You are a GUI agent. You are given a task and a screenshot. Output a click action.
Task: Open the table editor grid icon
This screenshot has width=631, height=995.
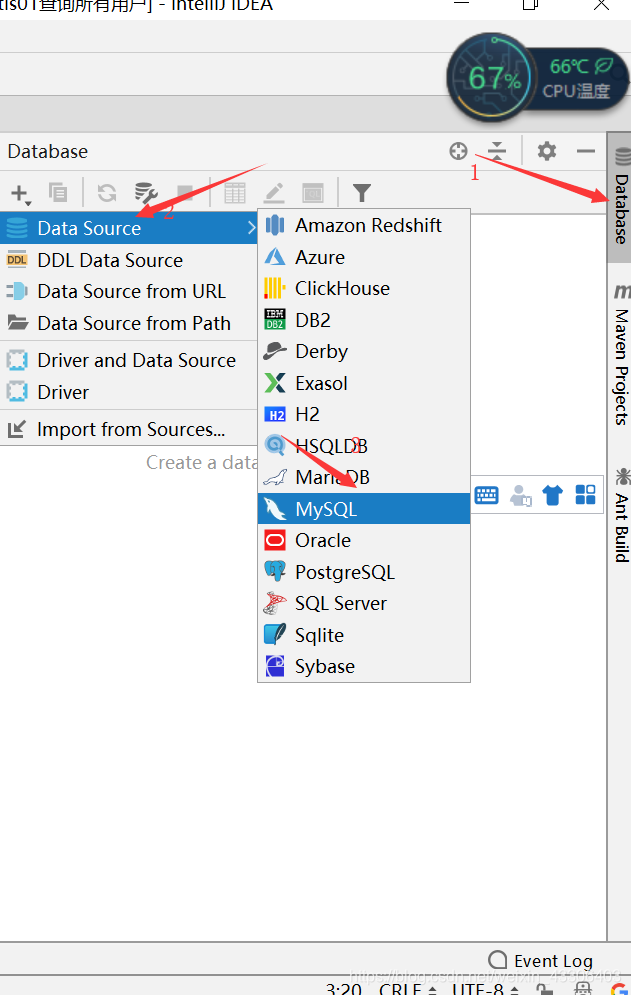[x=234, y=193]
